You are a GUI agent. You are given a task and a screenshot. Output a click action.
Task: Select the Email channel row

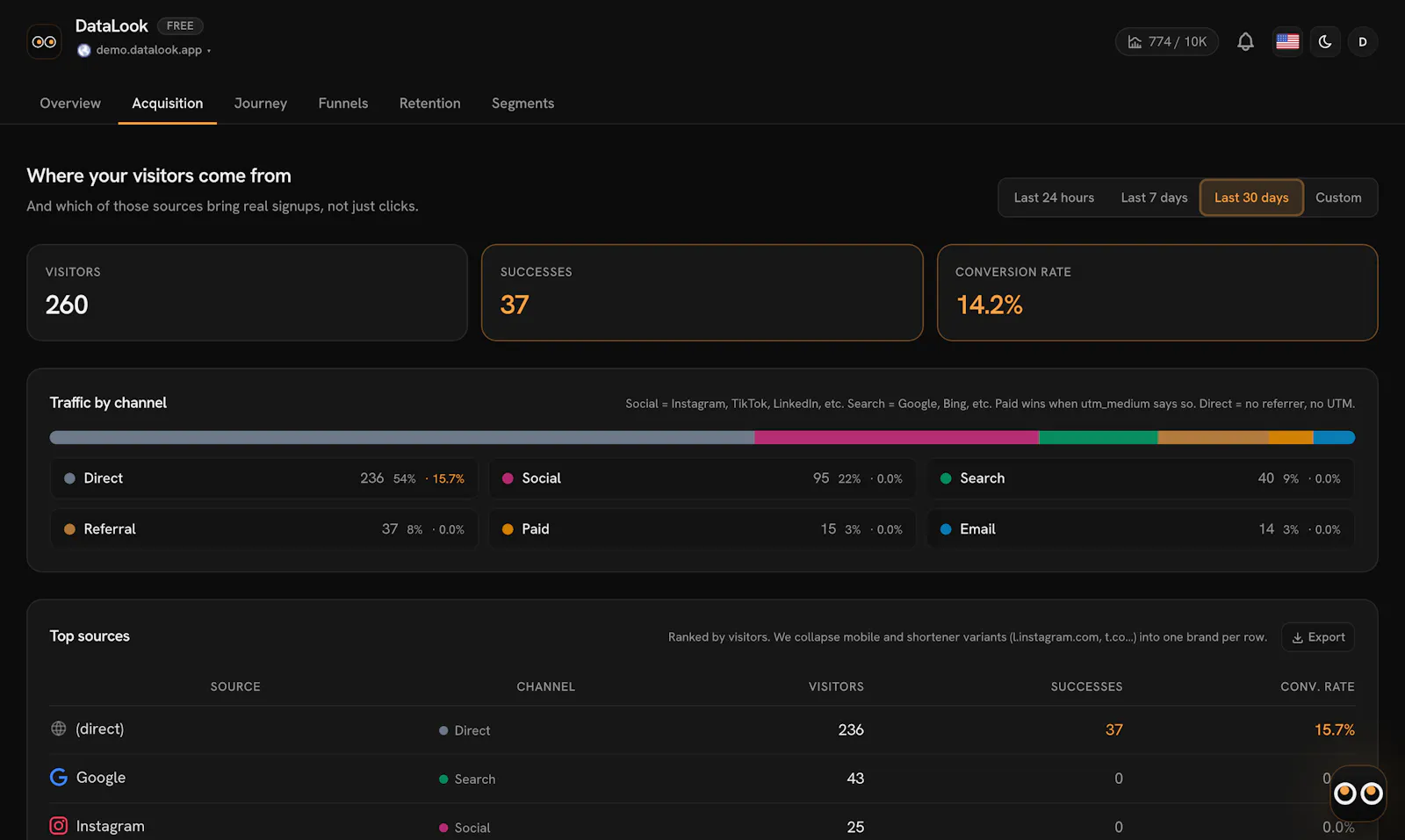tap(1141, 529)
